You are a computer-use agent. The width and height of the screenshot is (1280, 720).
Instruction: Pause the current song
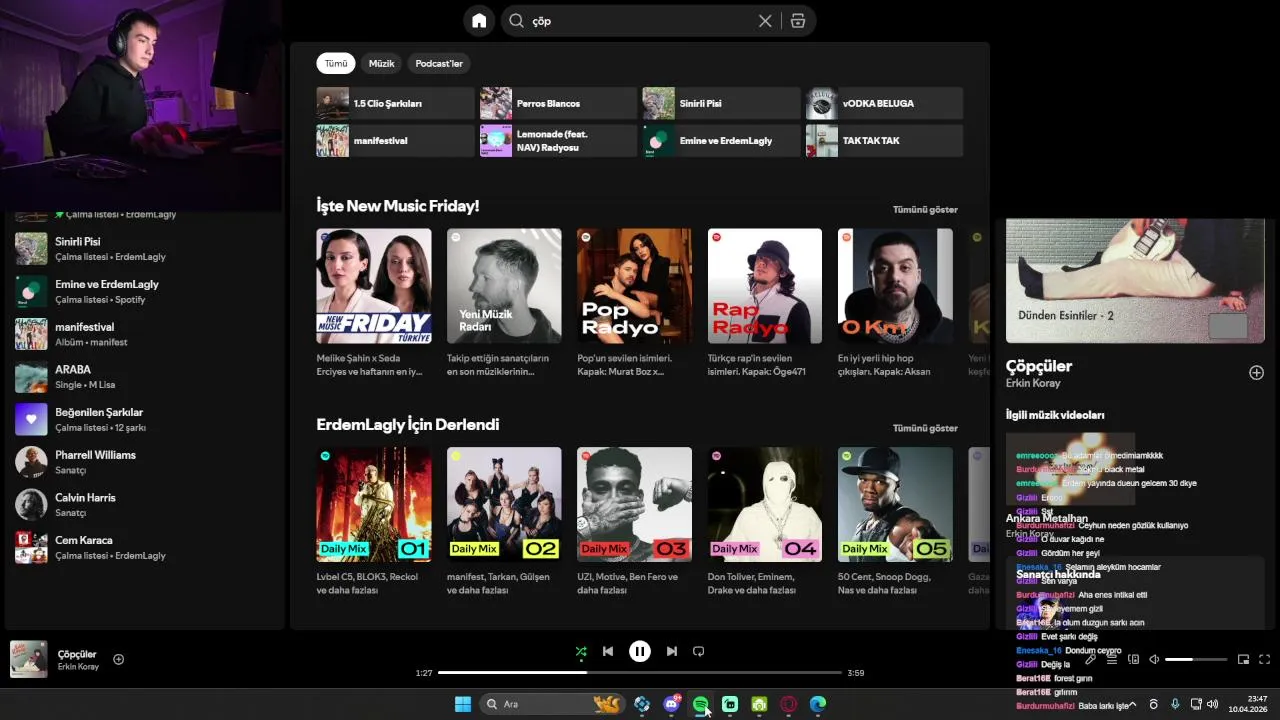[x=640, y=651]
